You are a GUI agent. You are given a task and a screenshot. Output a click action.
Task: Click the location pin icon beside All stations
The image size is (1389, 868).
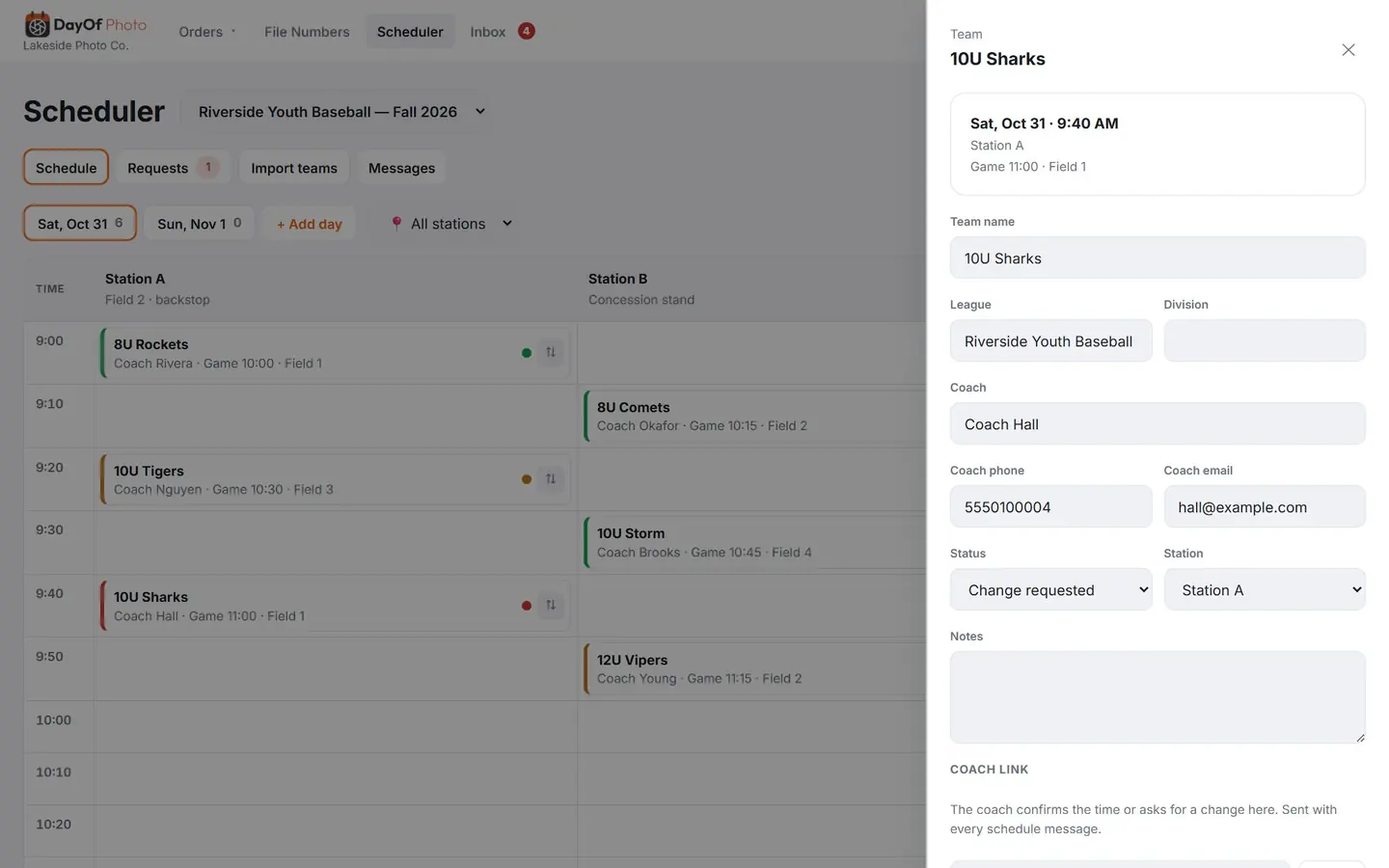click(x=396, y=224)
